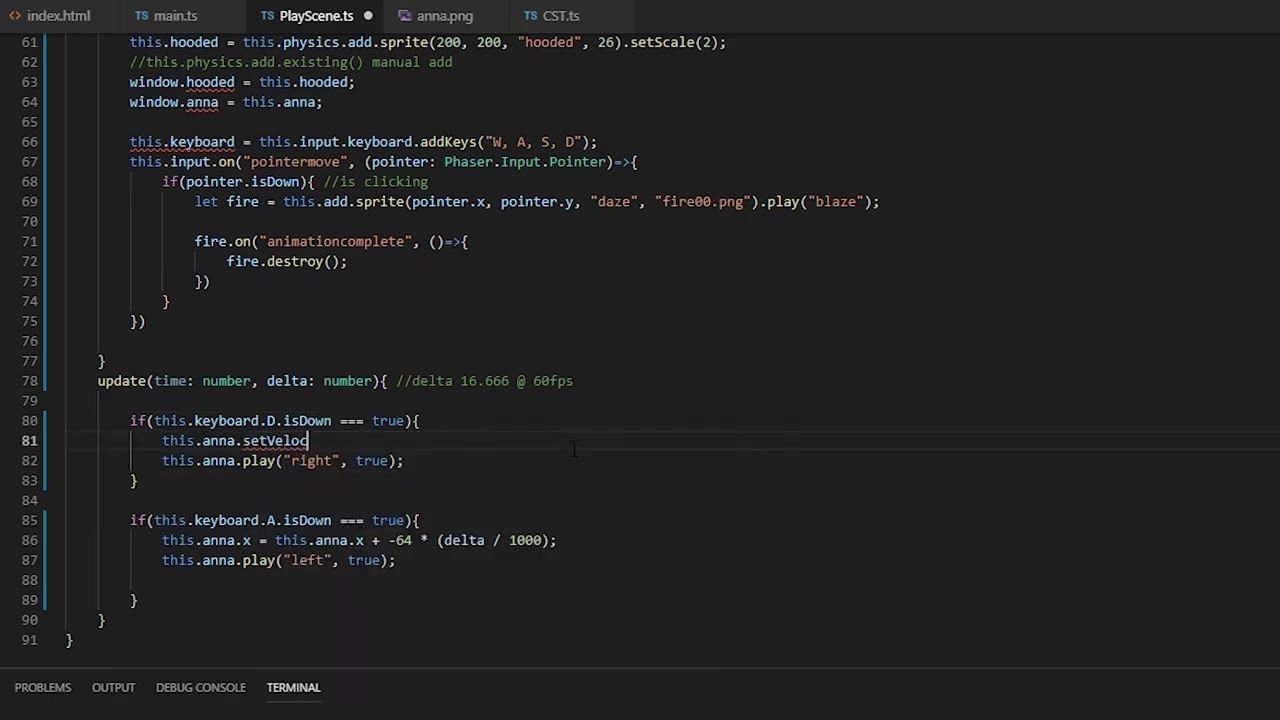Open the PROBLEMS panel tab
The height and width of the screenshot is (720, 1280).
coord(43,688)
